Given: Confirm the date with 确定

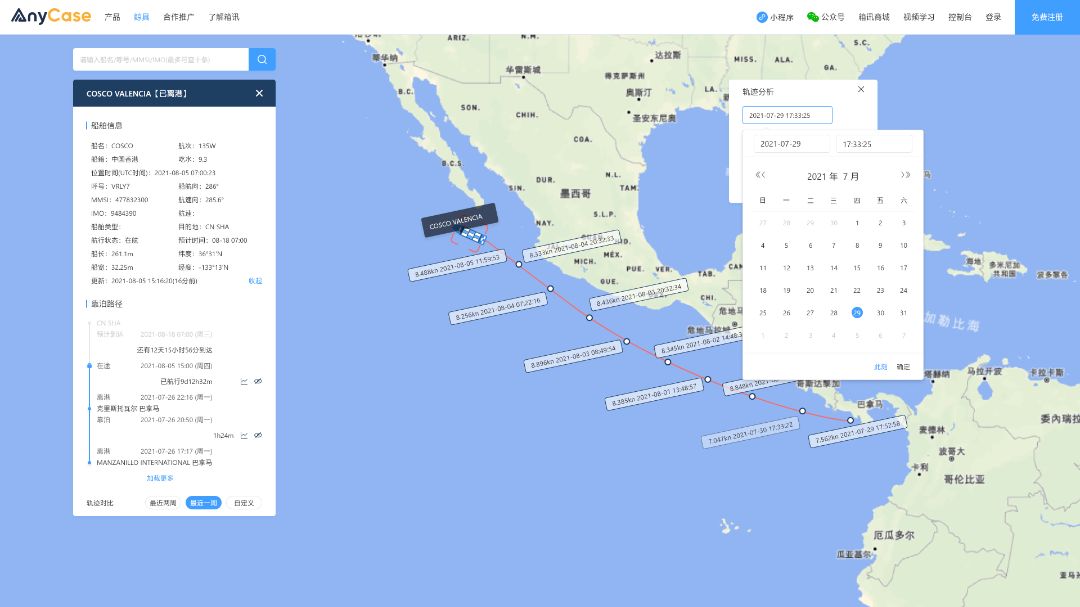Looking at the screenshot, I should pos(903,367).
